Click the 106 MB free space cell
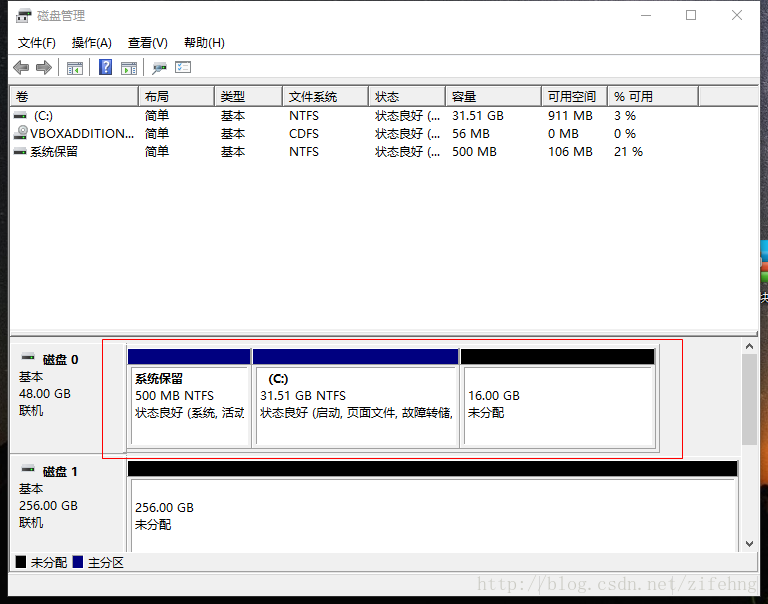Screen dimensions: 768x604 coord(570,152)
